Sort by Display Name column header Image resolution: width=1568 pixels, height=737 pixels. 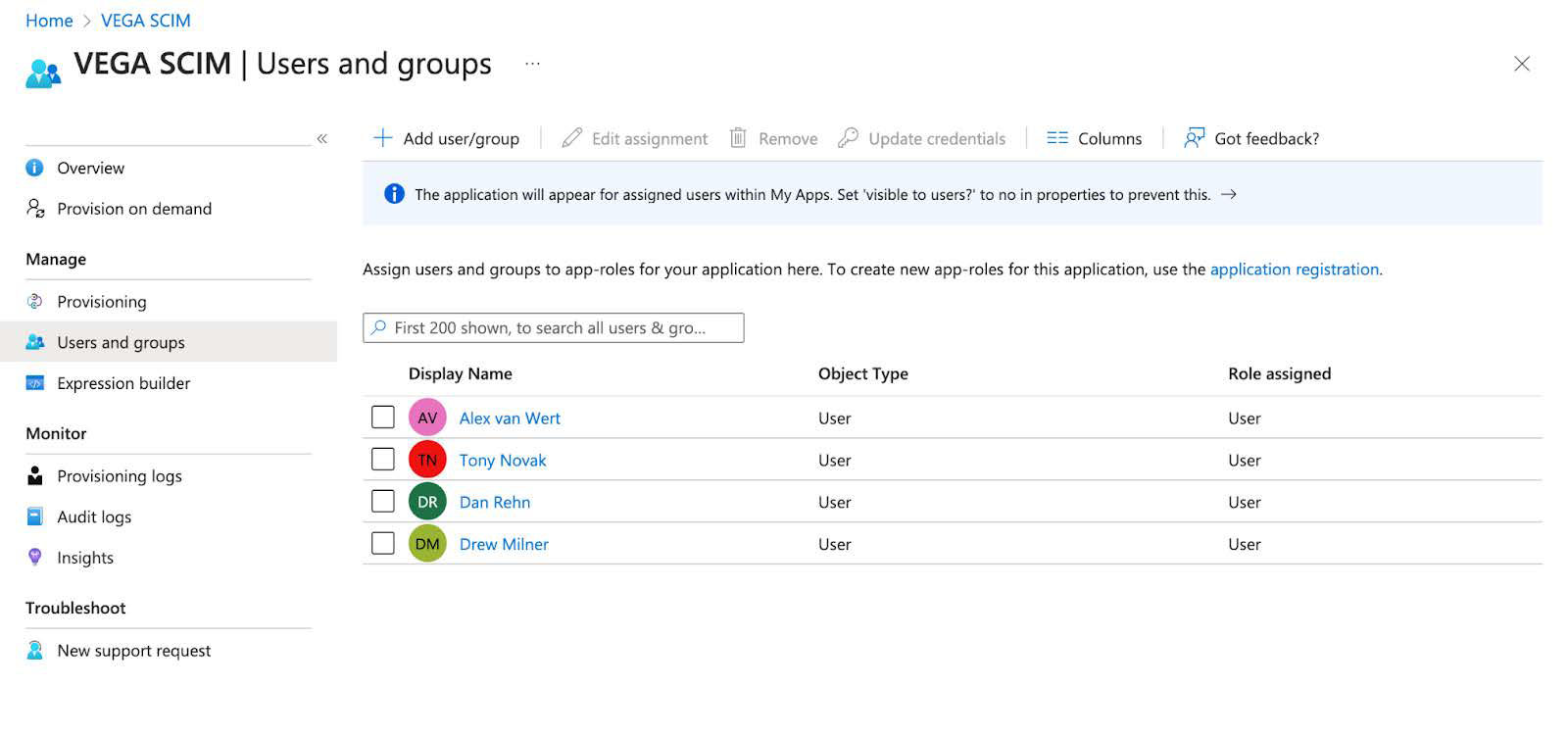point(460,373)
